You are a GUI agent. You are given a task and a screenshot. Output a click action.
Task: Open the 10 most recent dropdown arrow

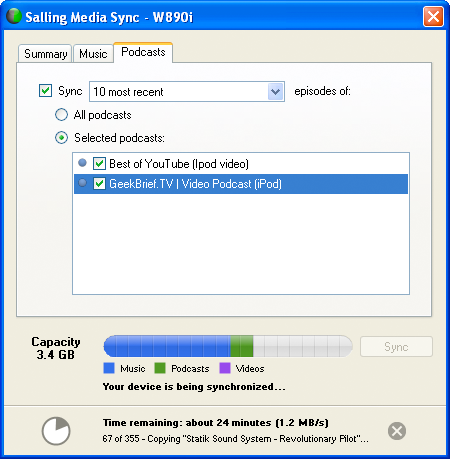tap(275, 91)
